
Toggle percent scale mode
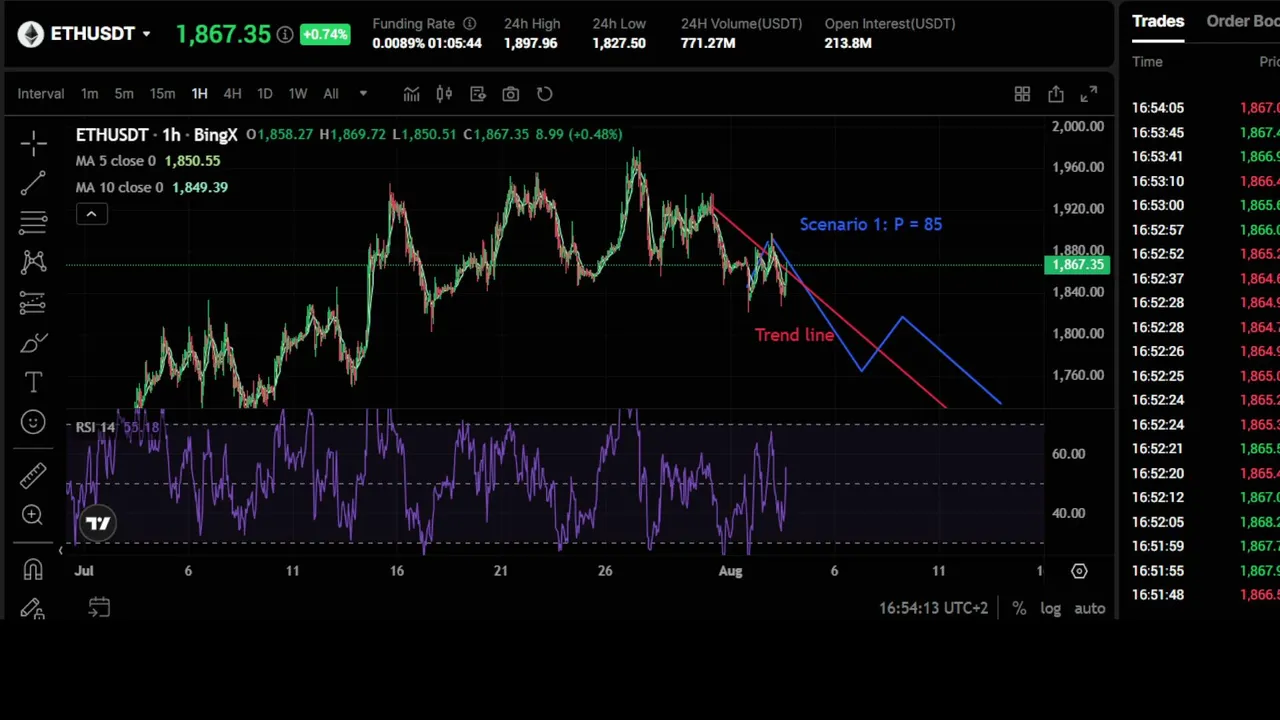[x=1019, y=608]
